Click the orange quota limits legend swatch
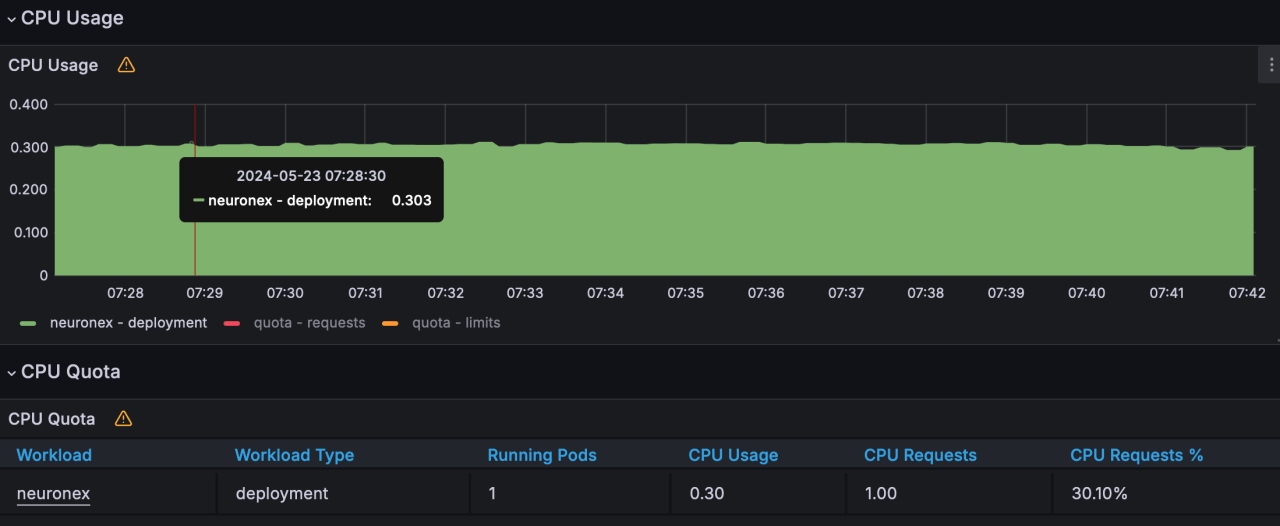This screenshot has width=1280, height=526. pos(390,324)
